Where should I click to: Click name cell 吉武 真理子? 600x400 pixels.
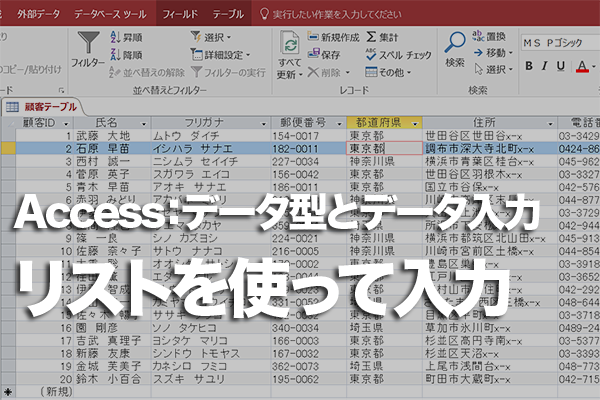pyautogui.click(x=112, y=341)
